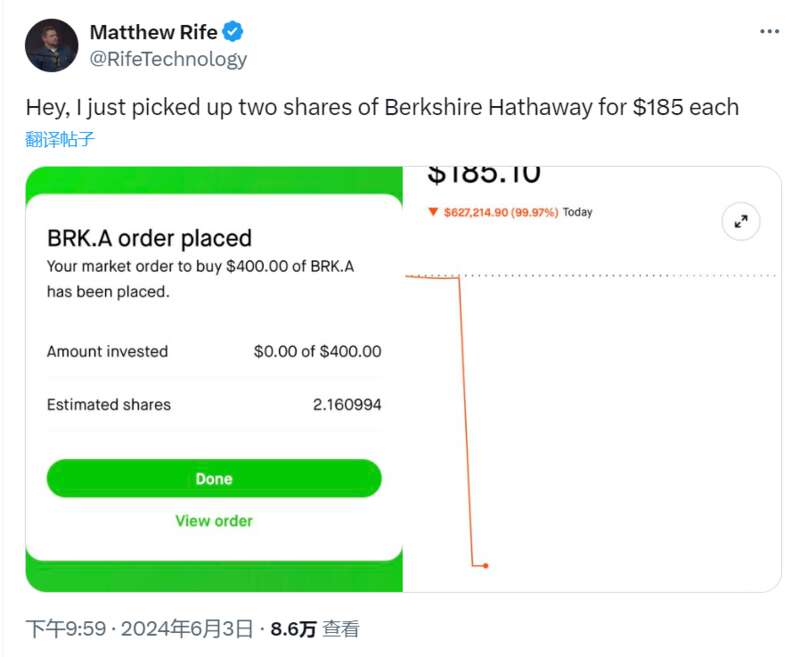Click the blue verified checkmark badge
This screenshot has width=800, height=657.
tap(233, 32)
